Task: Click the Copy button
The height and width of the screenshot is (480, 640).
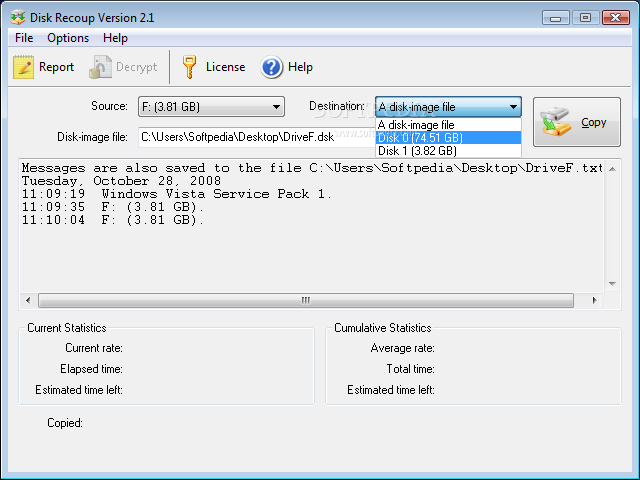Action: 577,122
